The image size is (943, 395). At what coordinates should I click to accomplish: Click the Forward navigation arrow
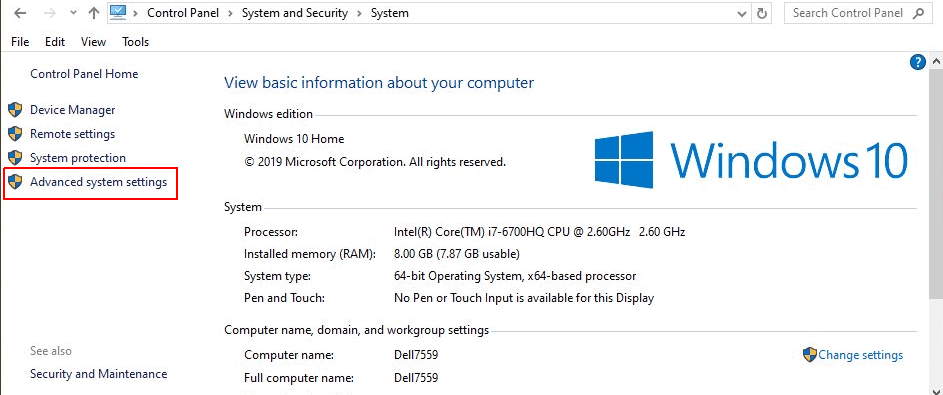[51, 13]
